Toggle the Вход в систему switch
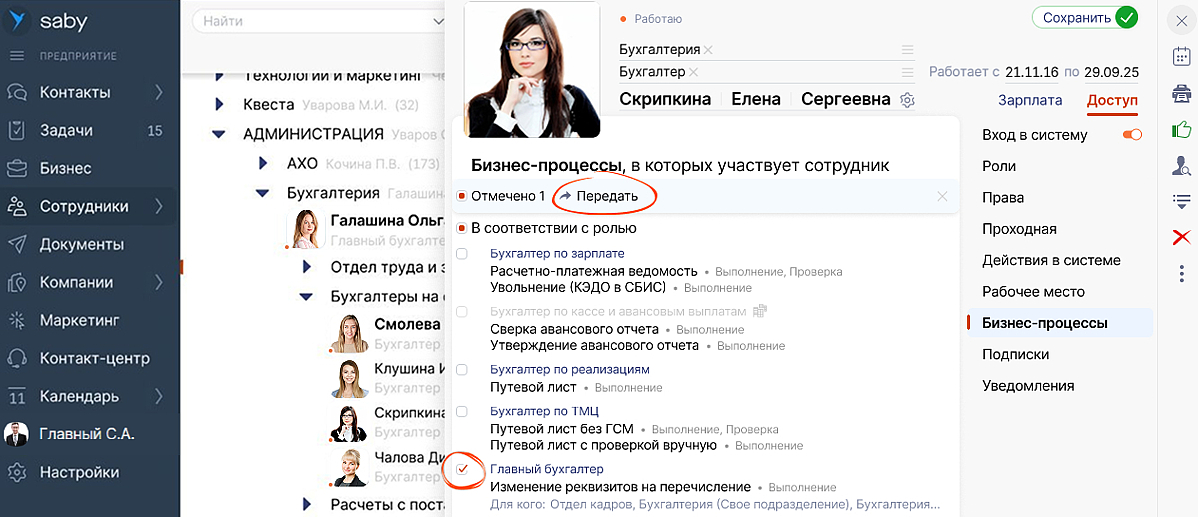Image resolution: width=1198 pixels, height=517 pixels. click(1132, 135)
